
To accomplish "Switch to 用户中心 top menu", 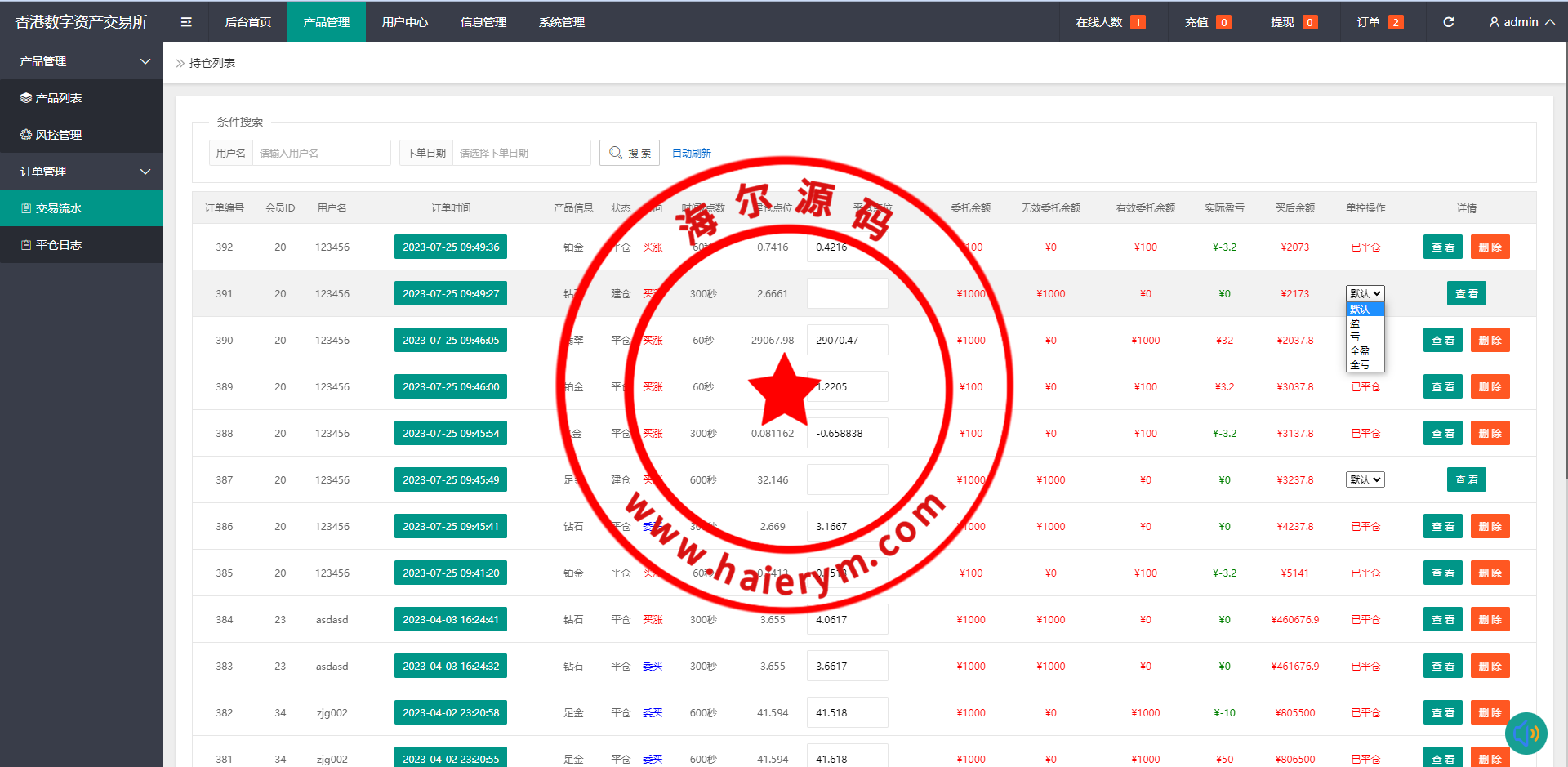I will click(404, 22).
